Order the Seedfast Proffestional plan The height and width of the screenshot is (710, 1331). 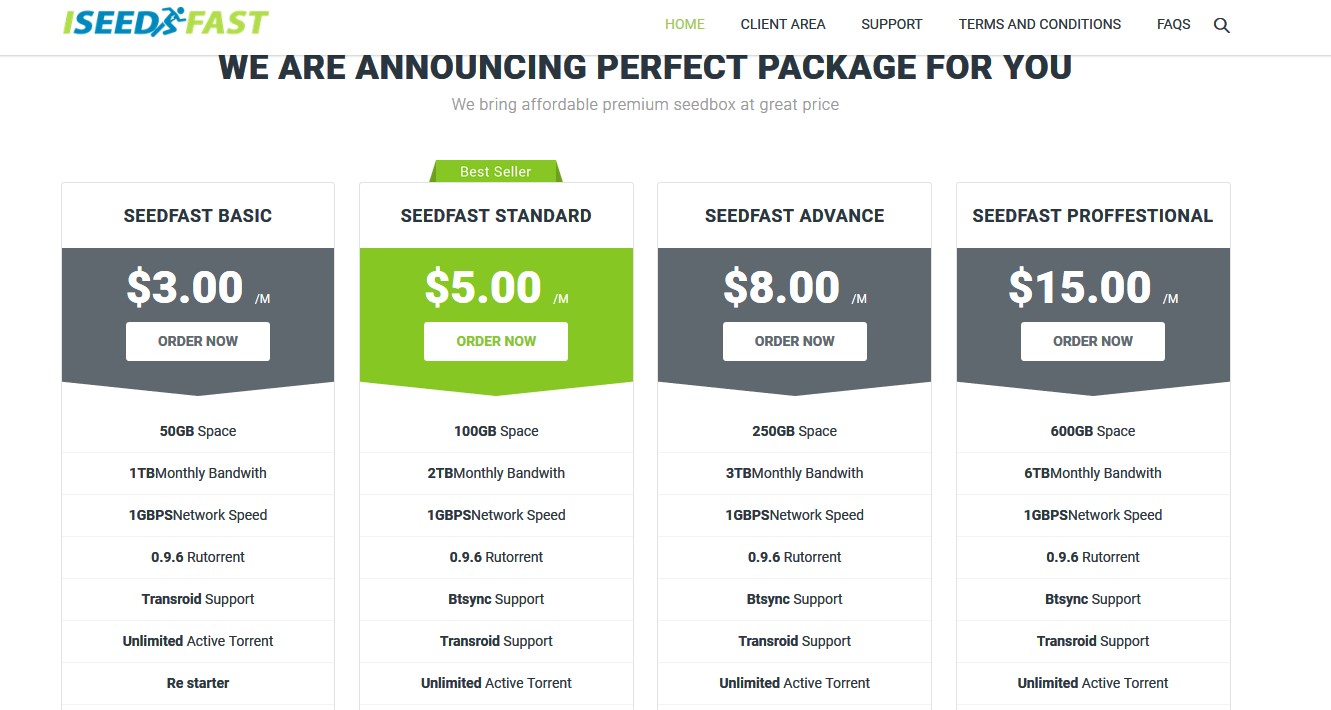tap(1093, 341)
